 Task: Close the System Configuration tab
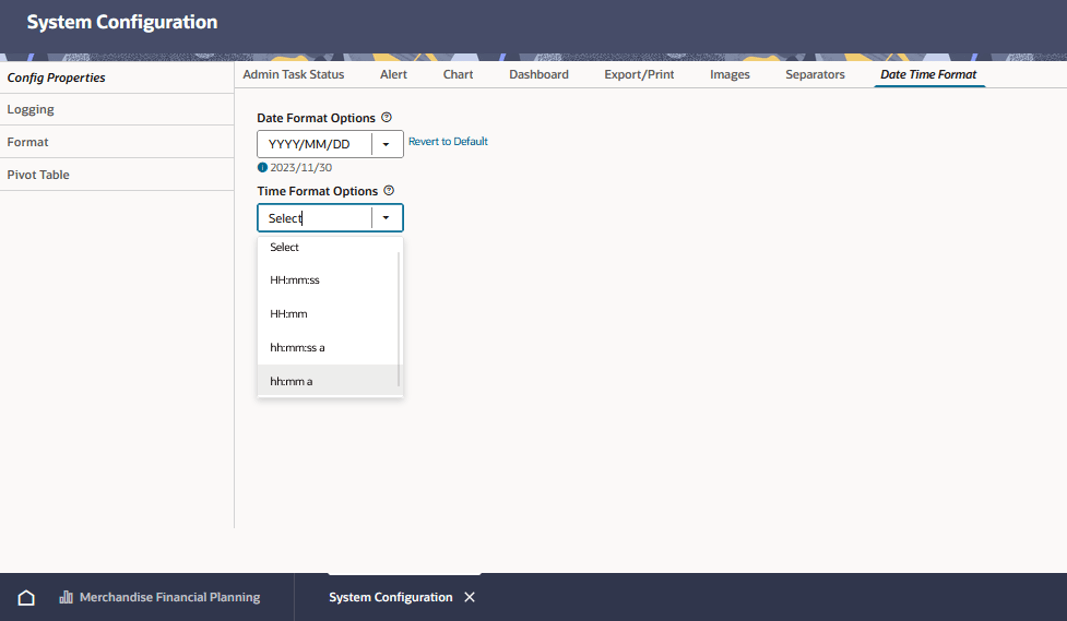pyautogui.click(x=470, y=597)
